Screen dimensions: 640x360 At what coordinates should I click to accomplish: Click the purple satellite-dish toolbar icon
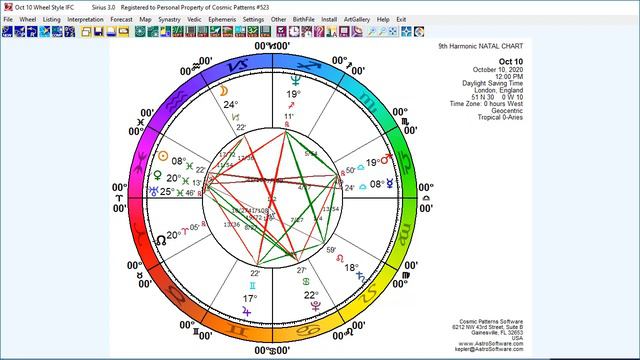coord(357,31)
